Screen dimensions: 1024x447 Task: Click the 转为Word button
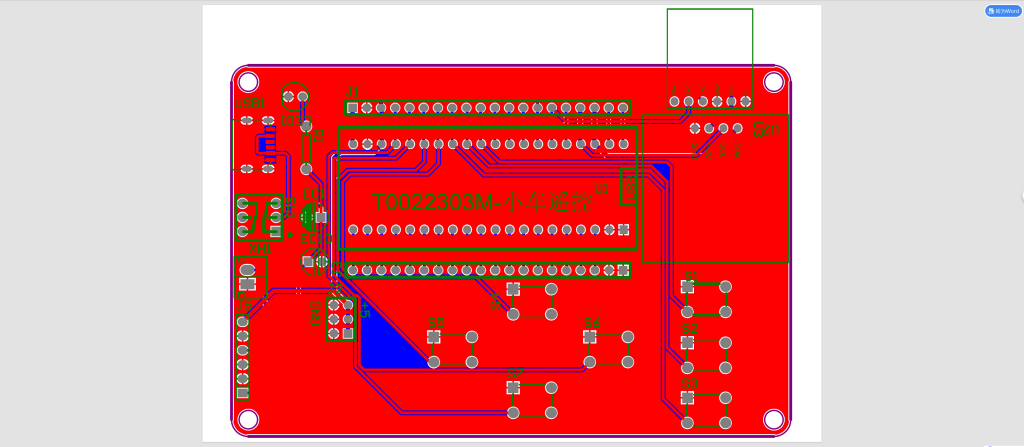[x=1003, y=11]
